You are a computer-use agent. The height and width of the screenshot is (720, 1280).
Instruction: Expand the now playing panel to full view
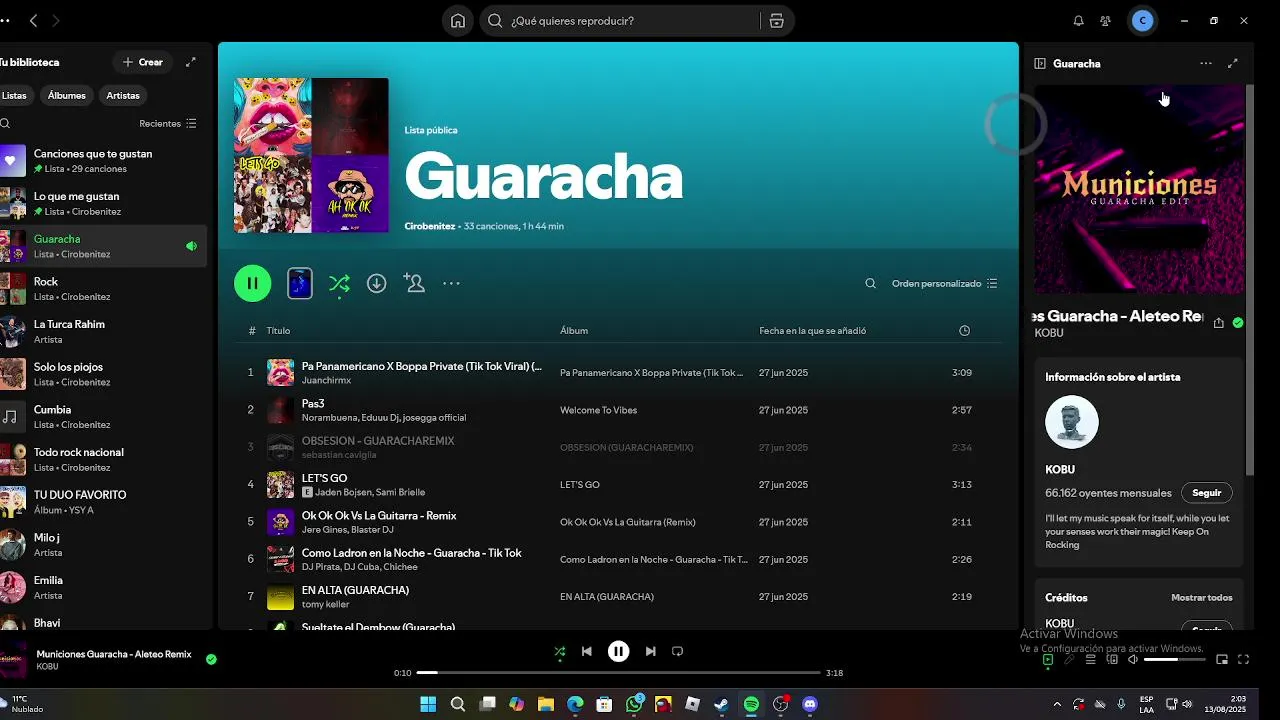[1233, 63]
